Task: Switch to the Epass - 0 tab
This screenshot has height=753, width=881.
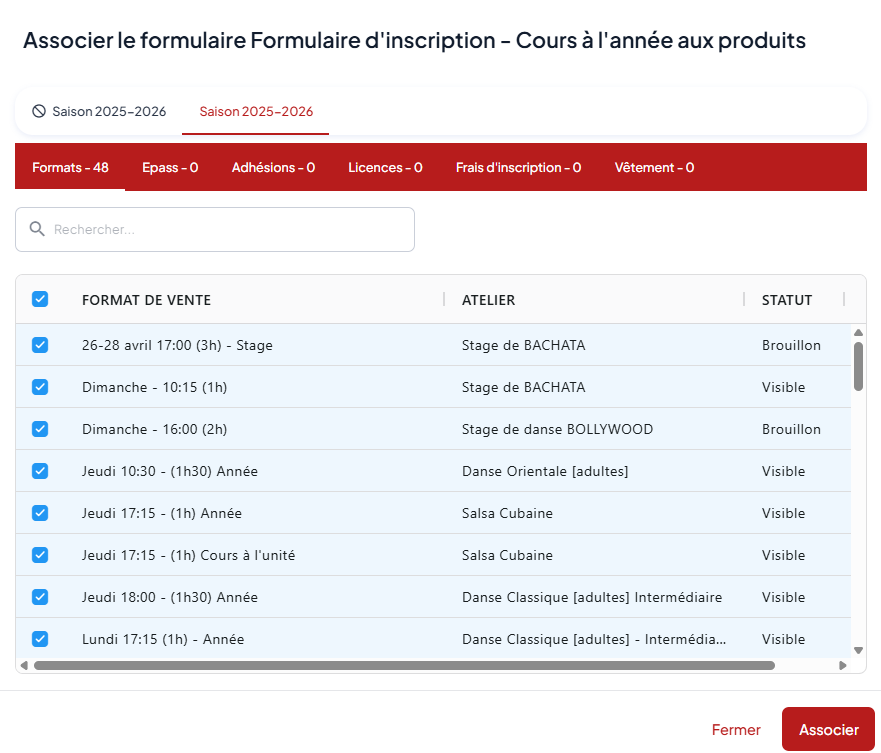Action: click(x=170, y=167)
